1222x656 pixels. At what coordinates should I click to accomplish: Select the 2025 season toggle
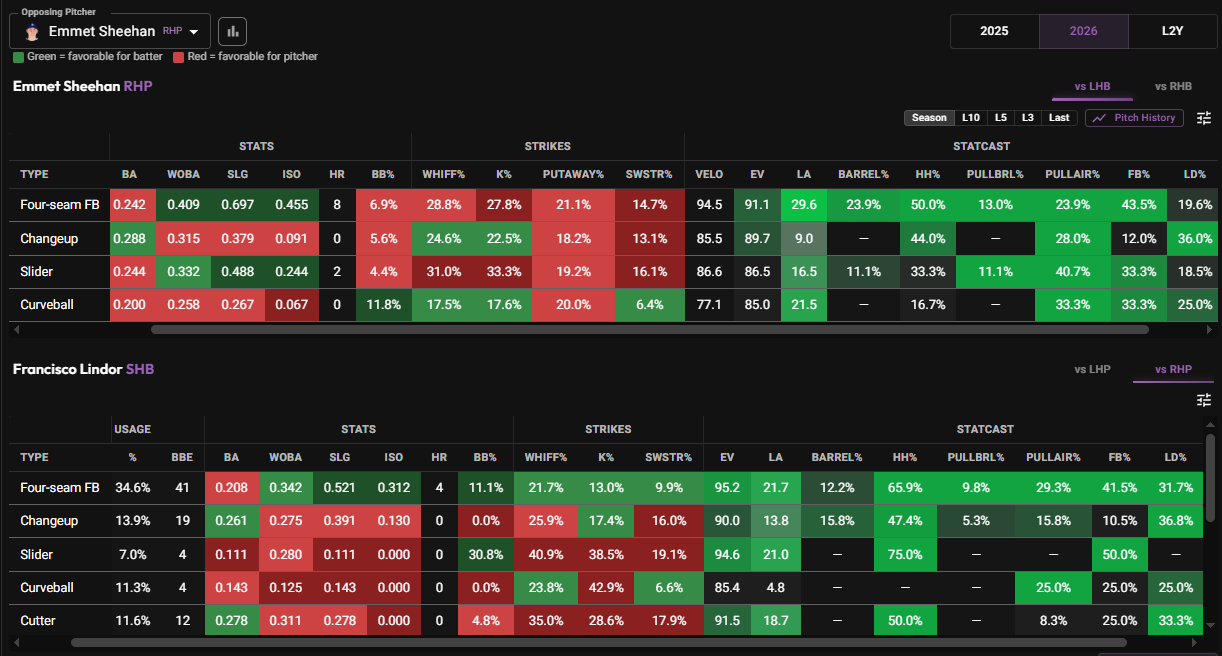[994, 31]
